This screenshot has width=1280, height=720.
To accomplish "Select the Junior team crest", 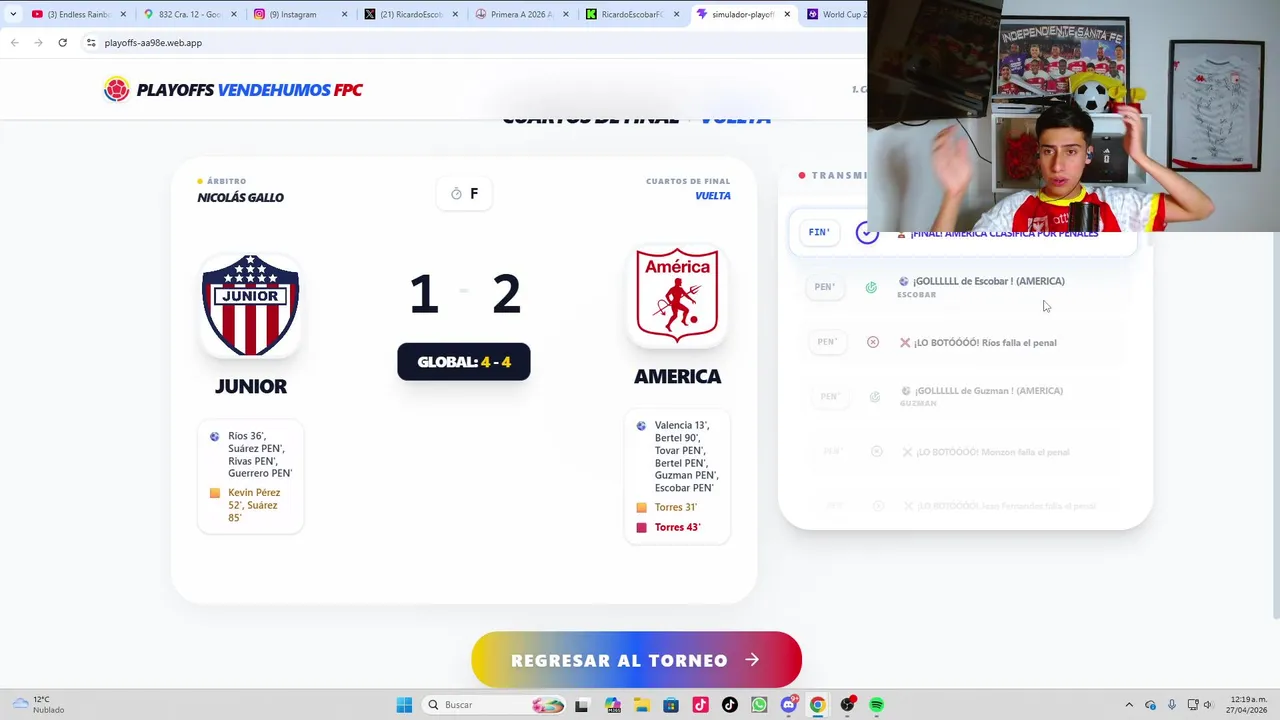I will coord(250,305).
